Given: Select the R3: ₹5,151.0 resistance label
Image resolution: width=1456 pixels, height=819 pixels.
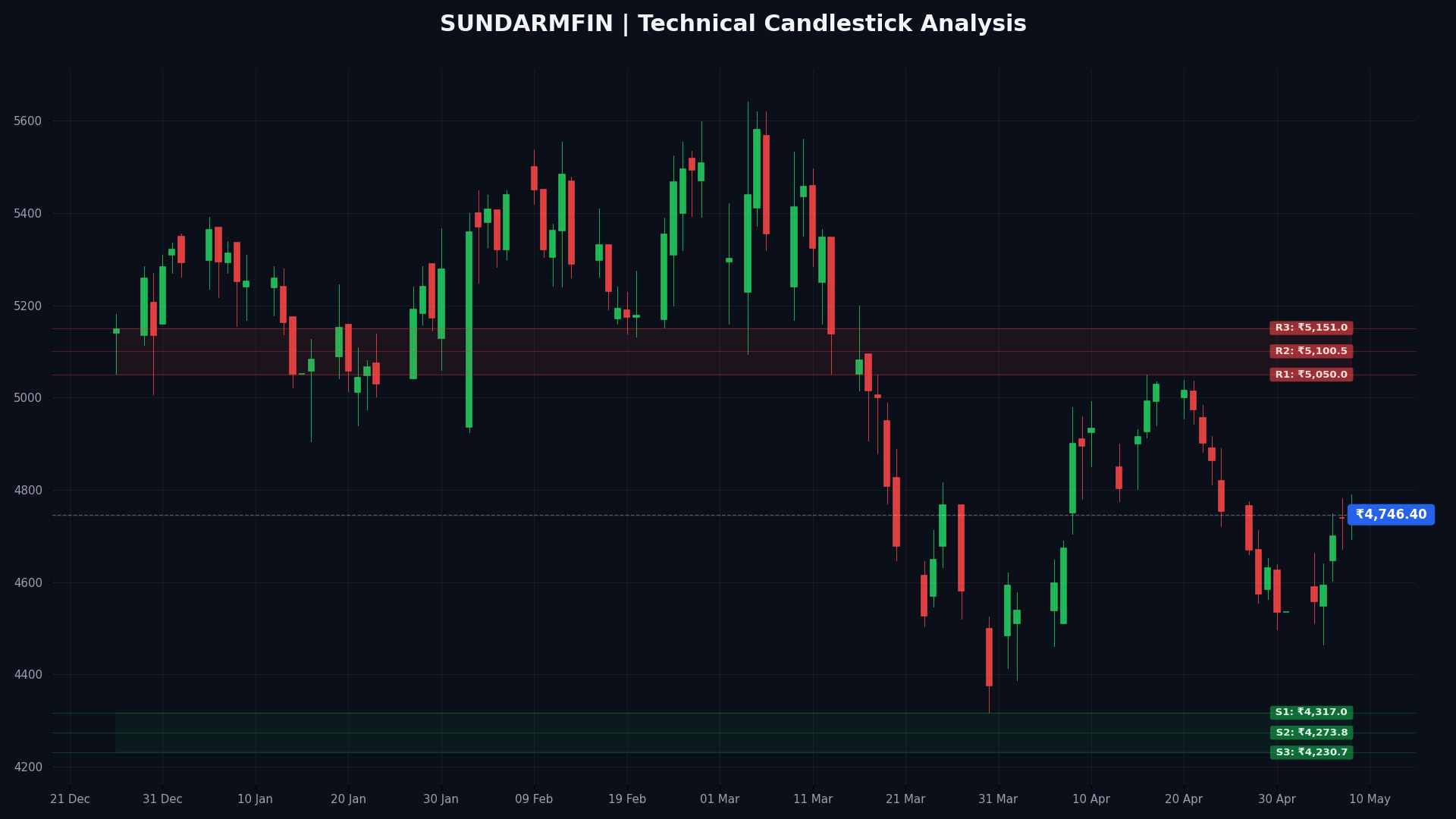Looking at the screenshot, I should pos(1311,328).
